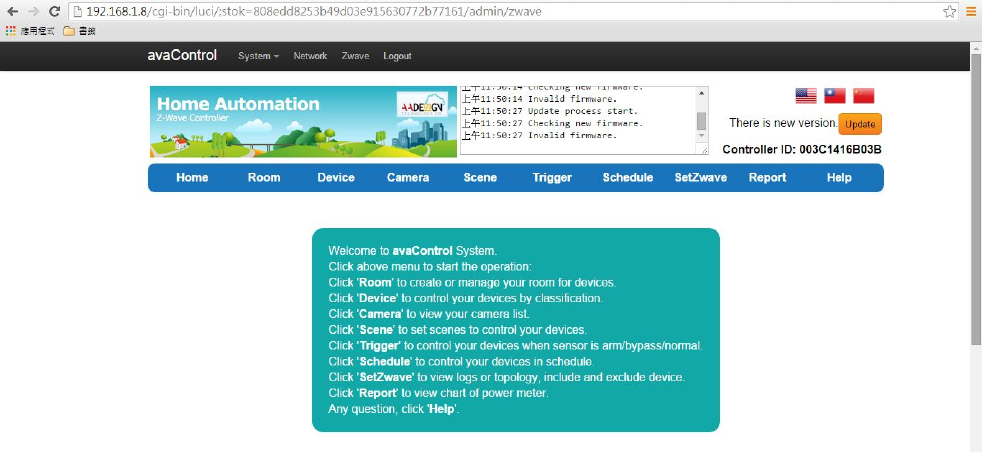Click the log box scroll-down arrow
Image resolution: width=982 pixels, height=452 pixels.
tap(701, 136)
